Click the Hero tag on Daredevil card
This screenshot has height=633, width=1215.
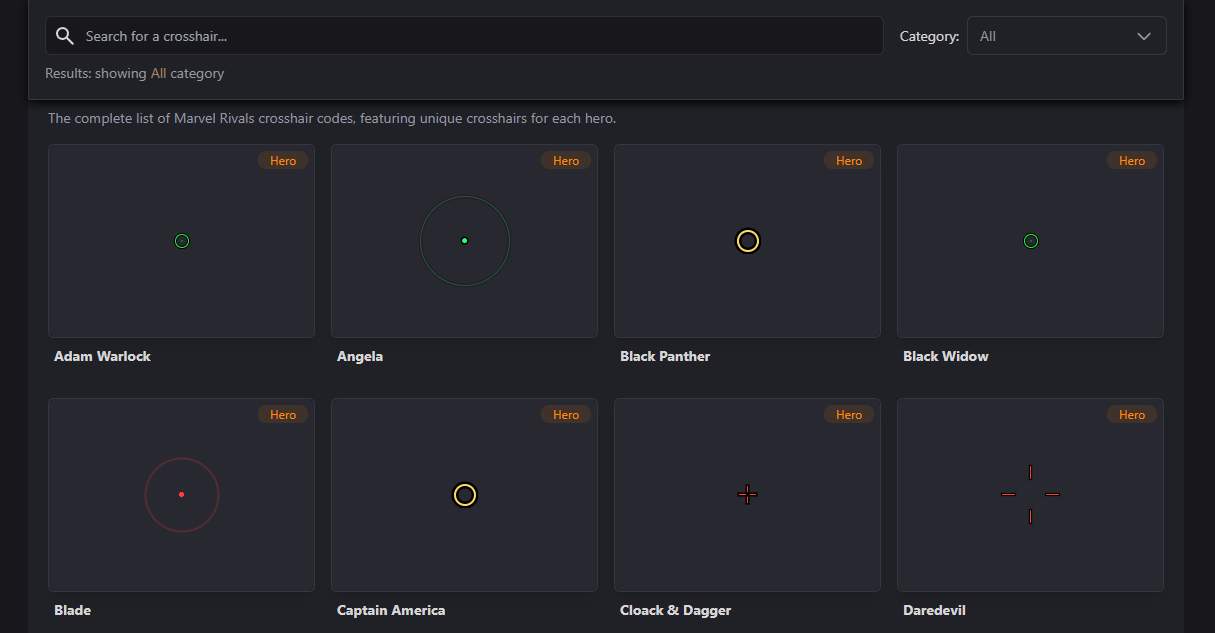coord(1132,415)
